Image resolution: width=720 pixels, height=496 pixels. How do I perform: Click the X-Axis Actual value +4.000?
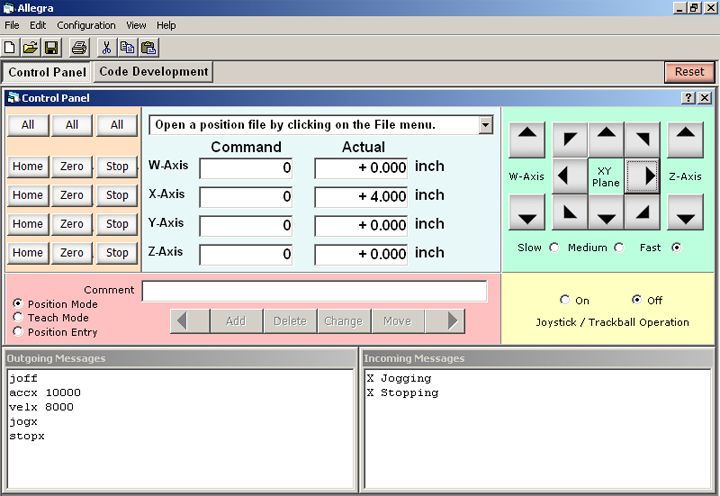click(x=361, y=197)
